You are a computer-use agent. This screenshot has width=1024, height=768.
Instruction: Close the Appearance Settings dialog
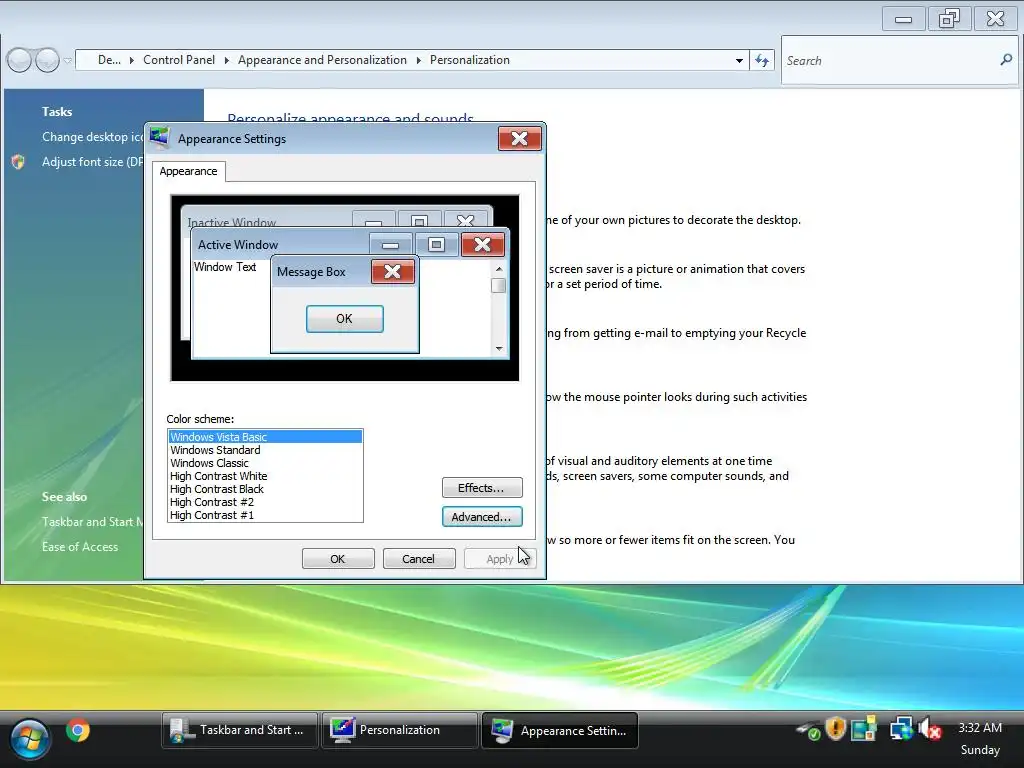click(x=520, y=138)
